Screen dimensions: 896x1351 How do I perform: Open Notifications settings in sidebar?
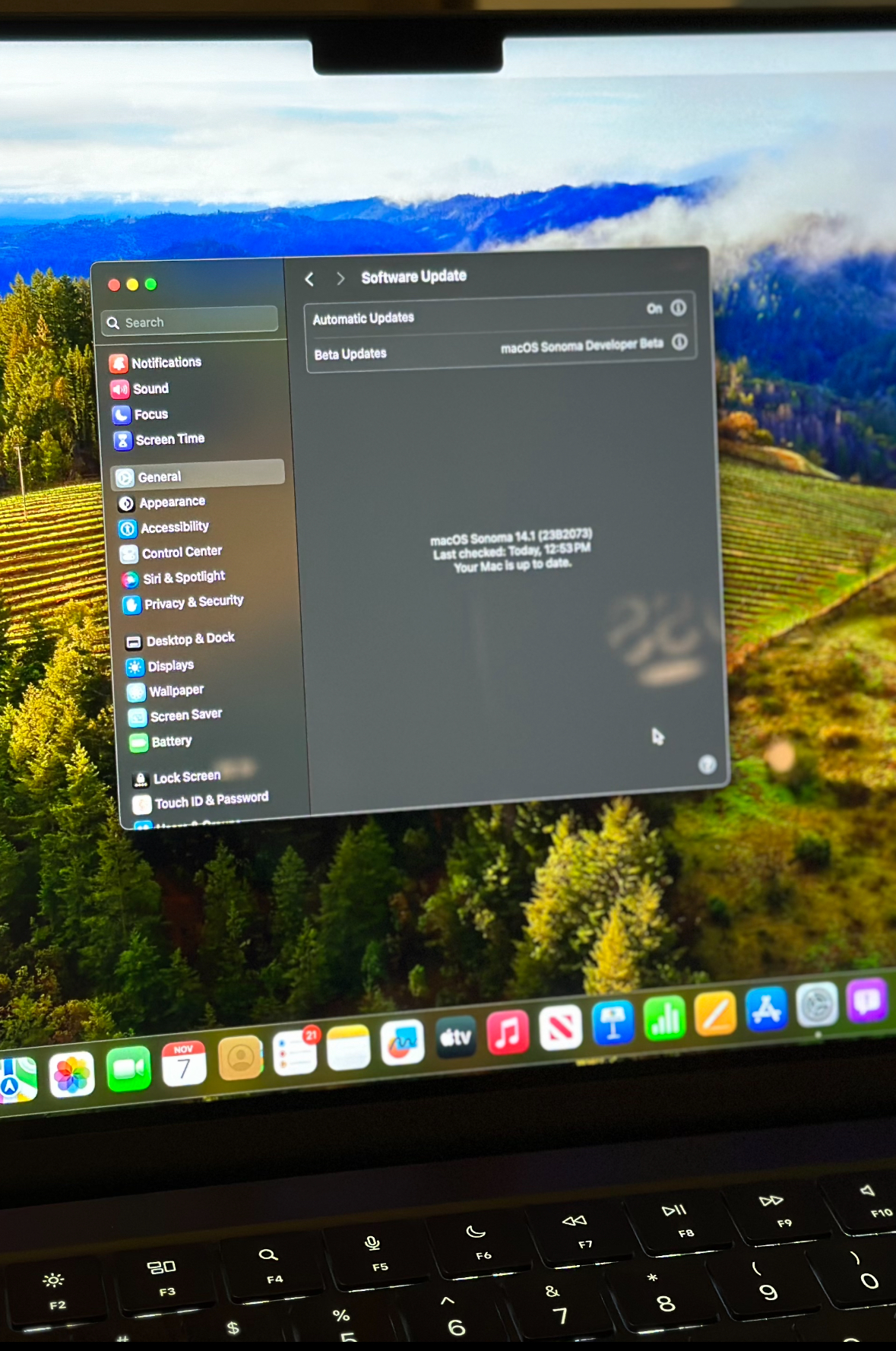pos(156,363)
